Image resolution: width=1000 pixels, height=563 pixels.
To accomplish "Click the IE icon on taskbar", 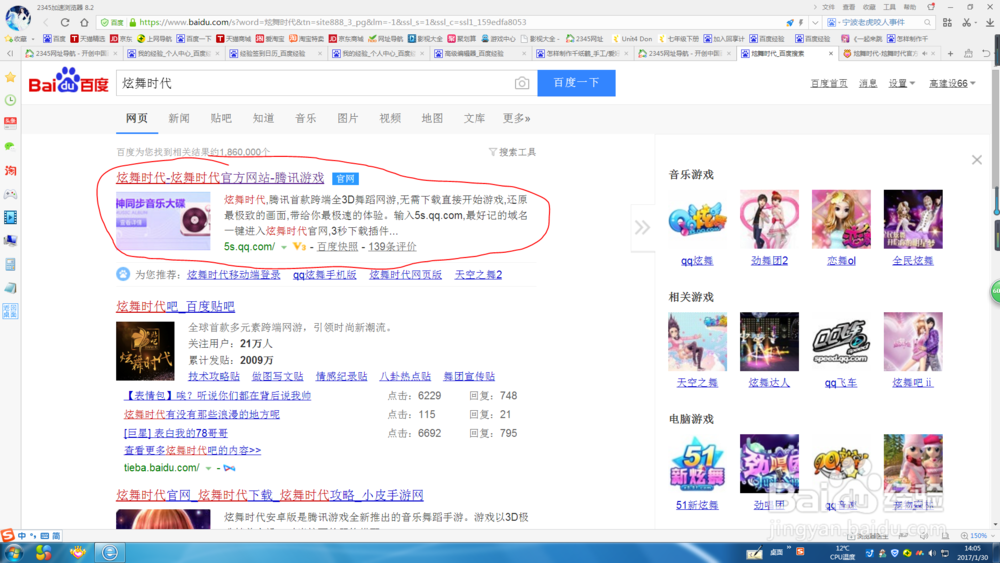I will pyautogui.click(x=110, y=552).
